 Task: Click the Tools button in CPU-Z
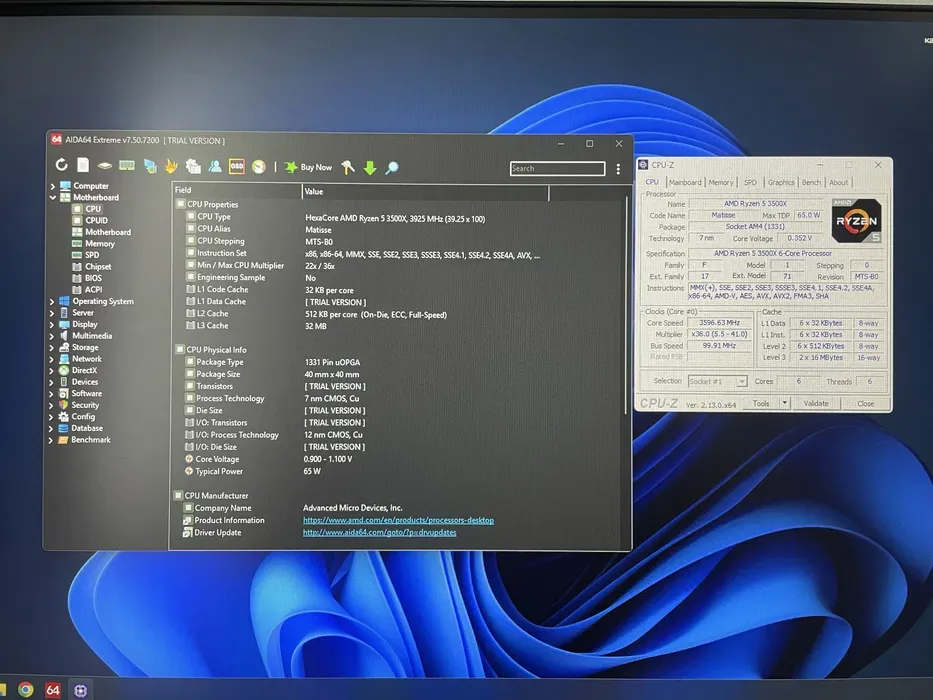[x=761, y=404]
